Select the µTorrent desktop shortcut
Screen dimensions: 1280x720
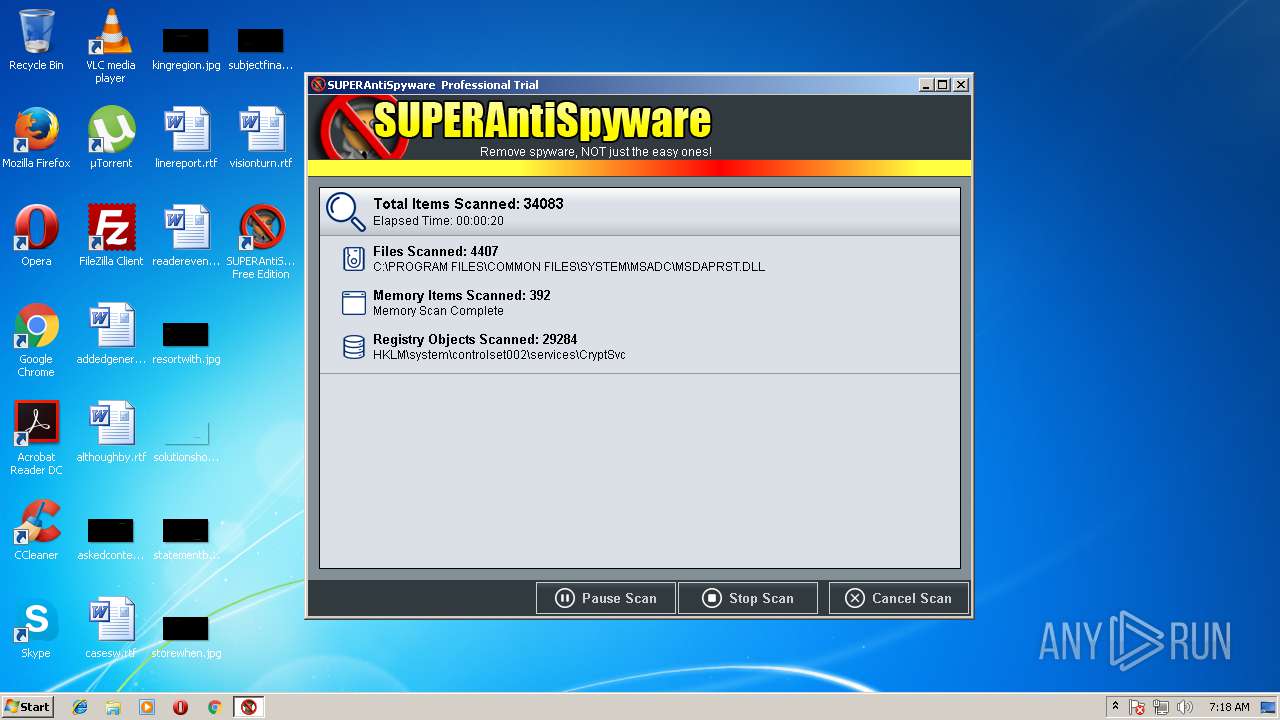[111, 138]
